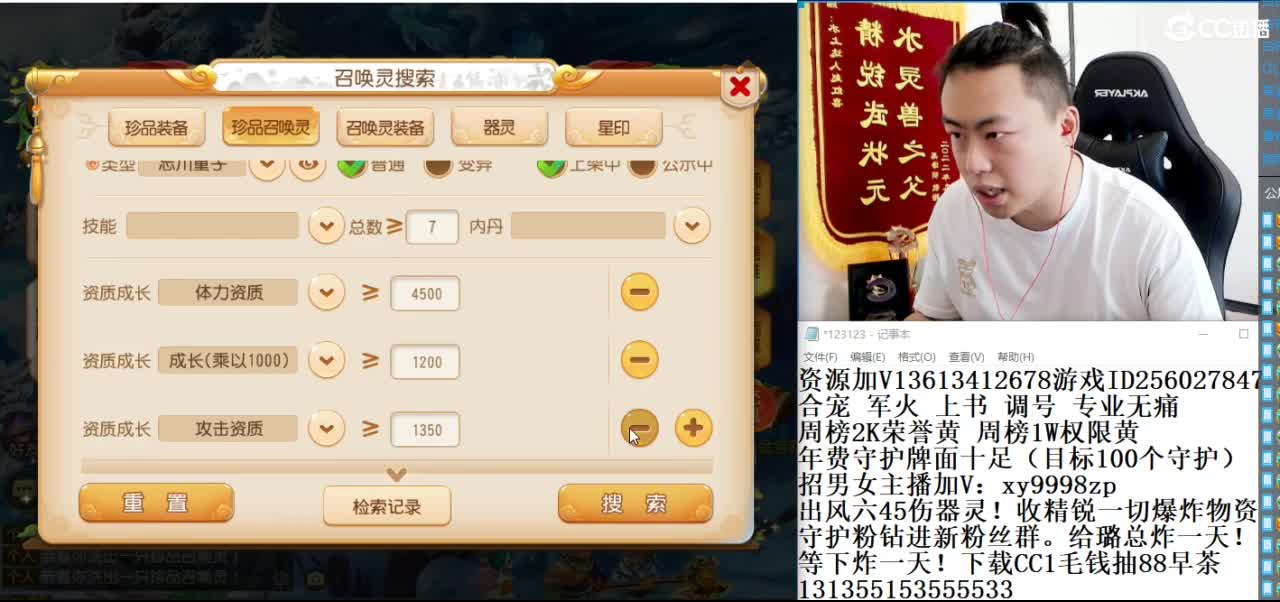
Task: Open the 内丹 dropdown arrow
Action: coord(692,226)
